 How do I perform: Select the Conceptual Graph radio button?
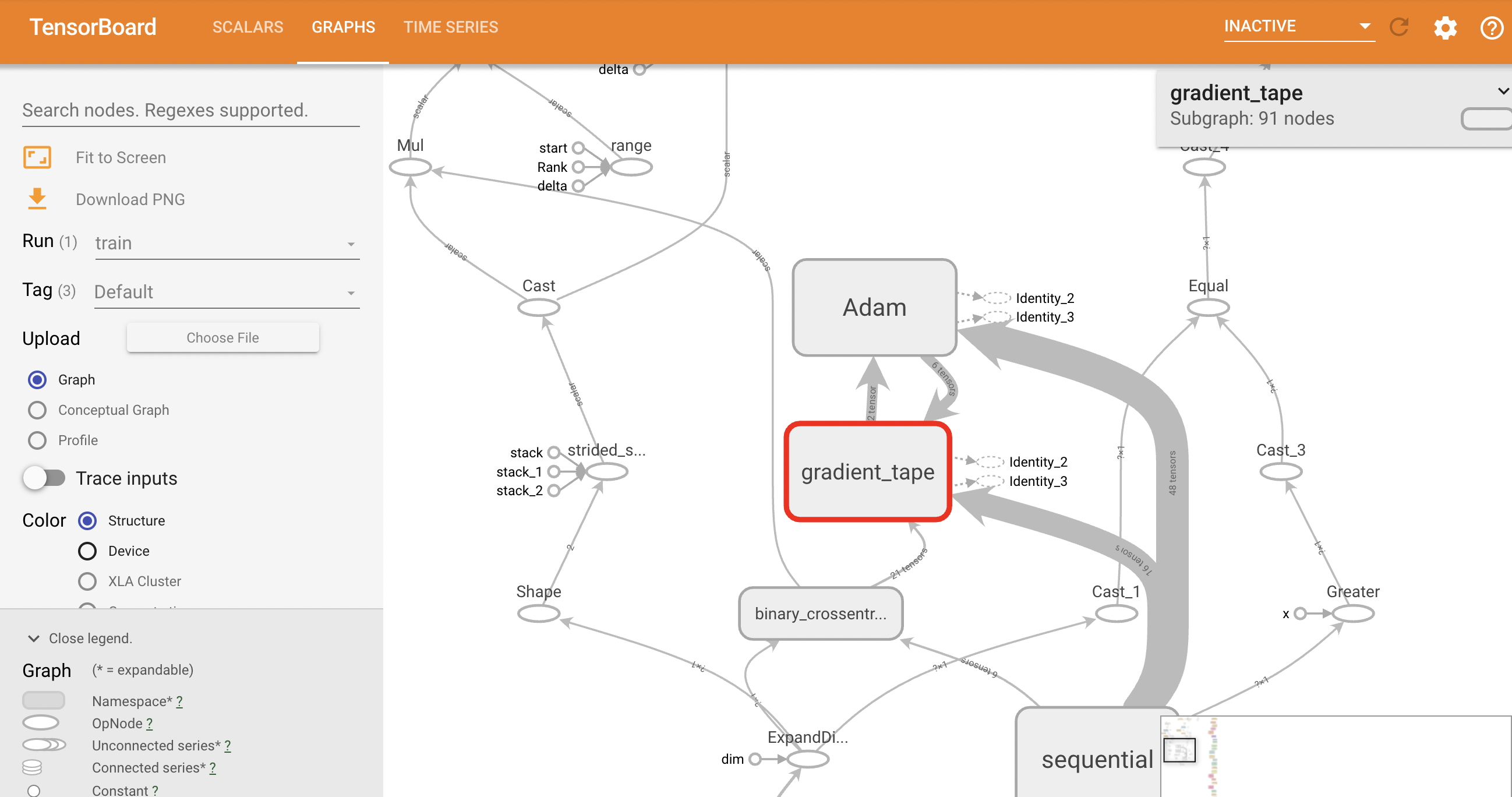tap(37, 410)
